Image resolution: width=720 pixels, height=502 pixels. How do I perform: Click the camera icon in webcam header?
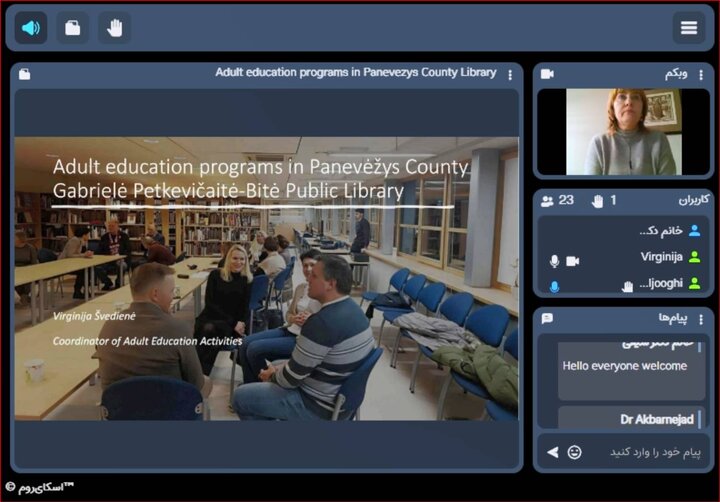(547, 74)
